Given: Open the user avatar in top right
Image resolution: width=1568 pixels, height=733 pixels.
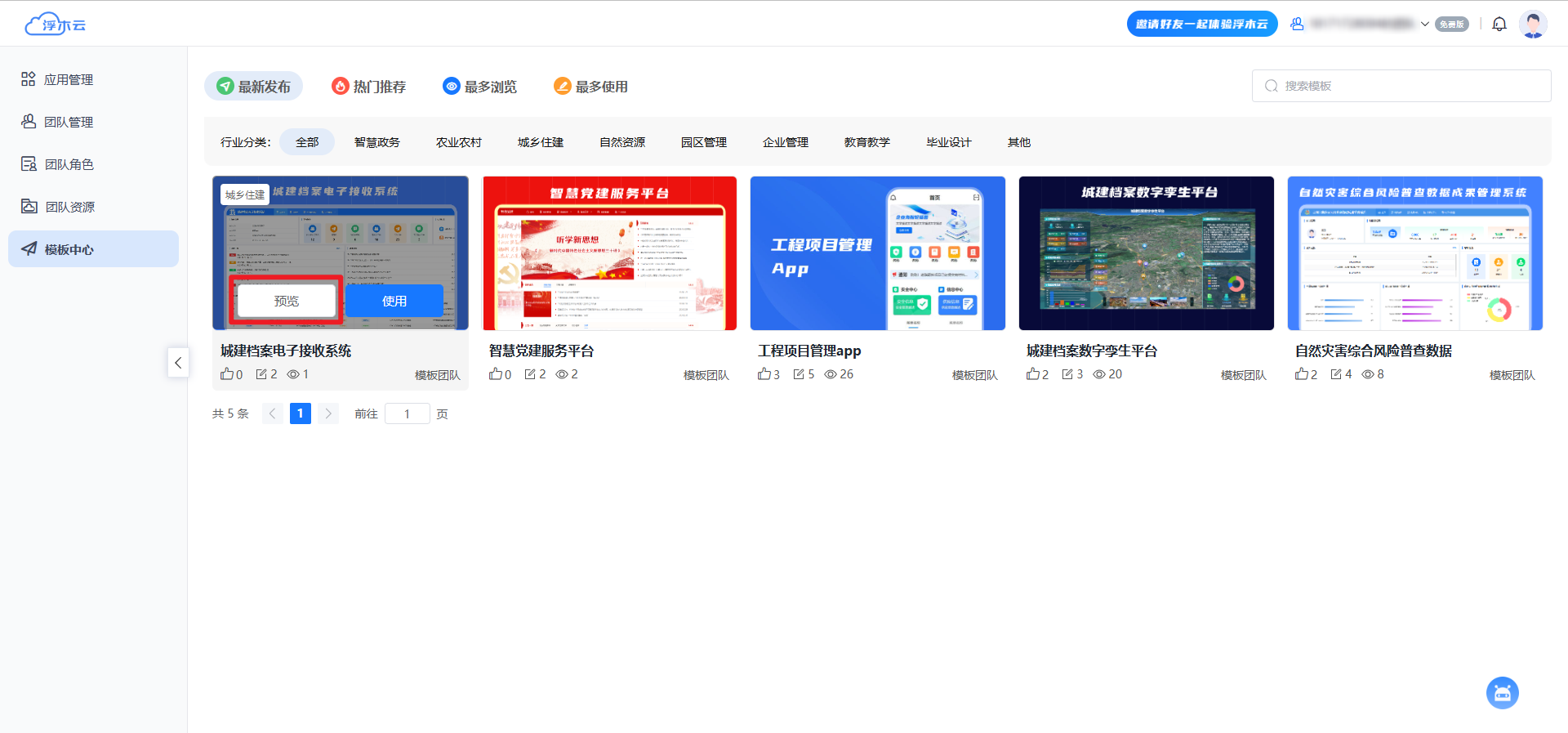Looking at the screenshot, I should click(1533, 25).
